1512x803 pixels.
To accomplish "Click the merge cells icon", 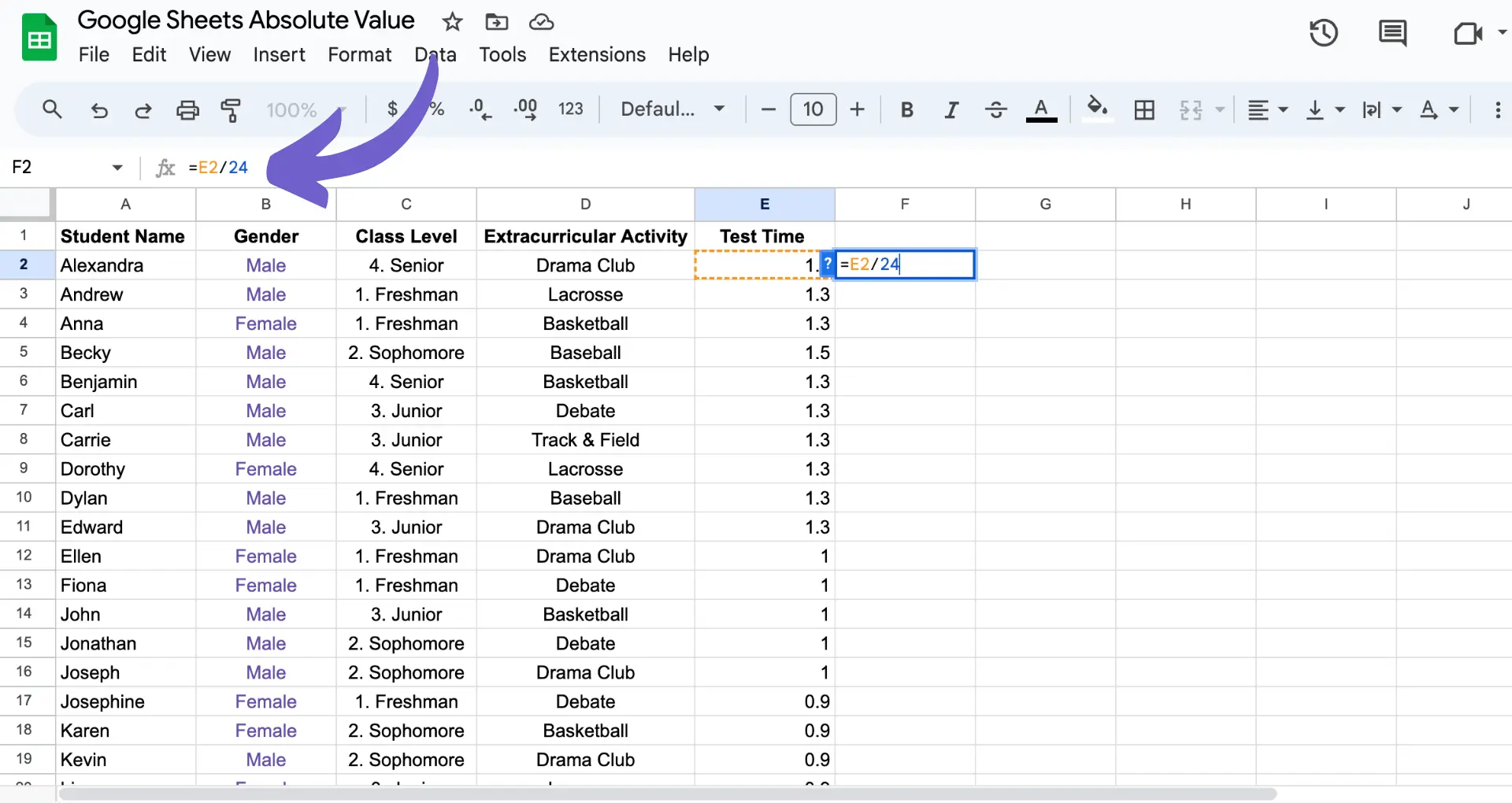I will [x=1191, y=109].
